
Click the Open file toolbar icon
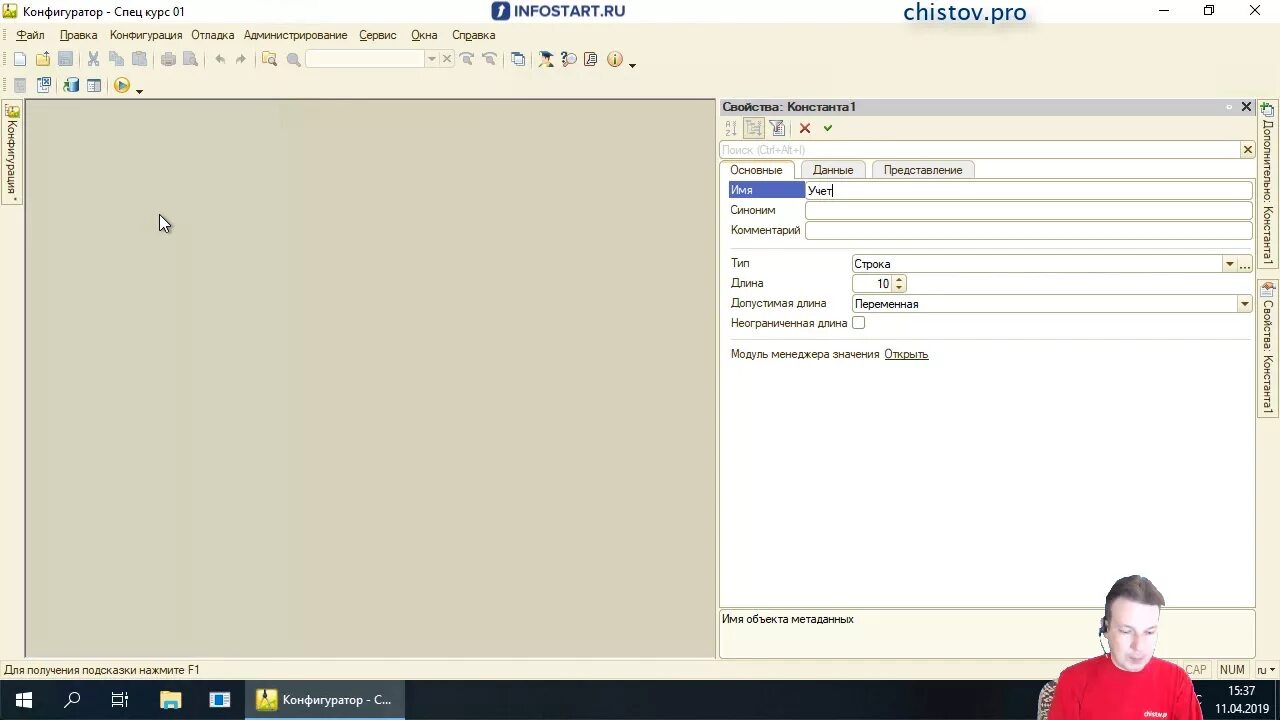pos(43,59)
